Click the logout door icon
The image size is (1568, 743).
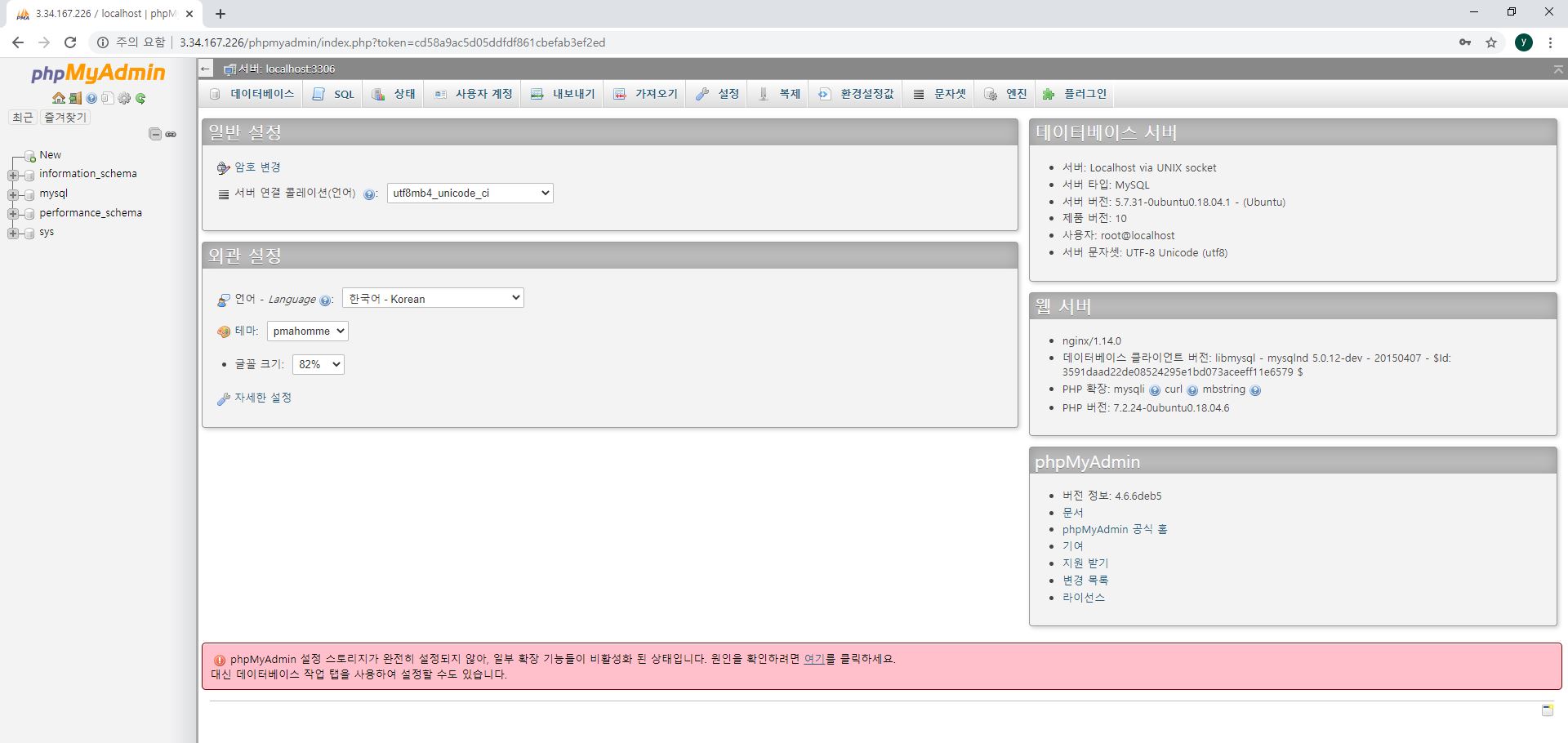click(x=75, y=98)
